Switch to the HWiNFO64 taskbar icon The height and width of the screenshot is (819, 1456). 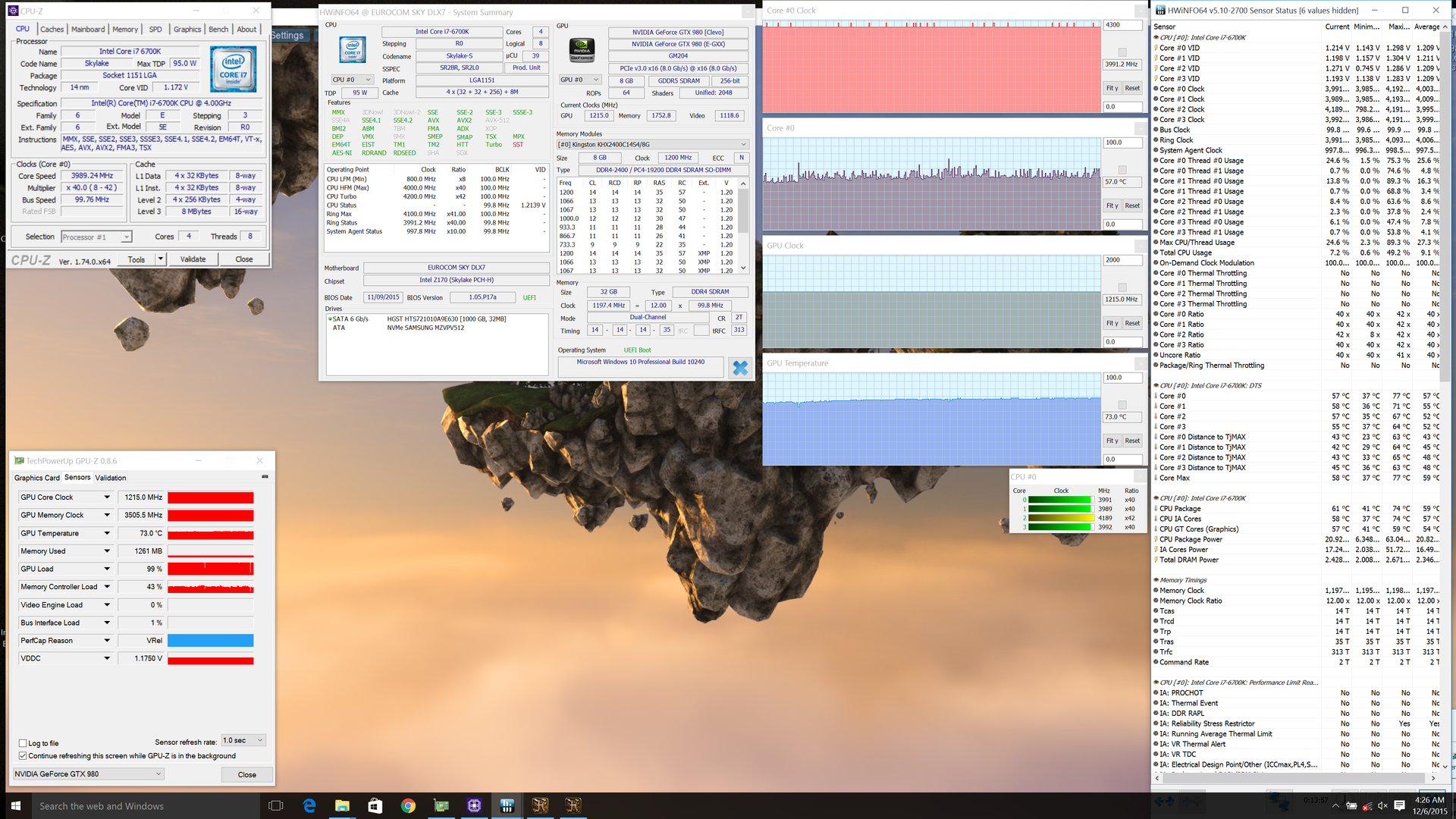[x=507, y=805]
